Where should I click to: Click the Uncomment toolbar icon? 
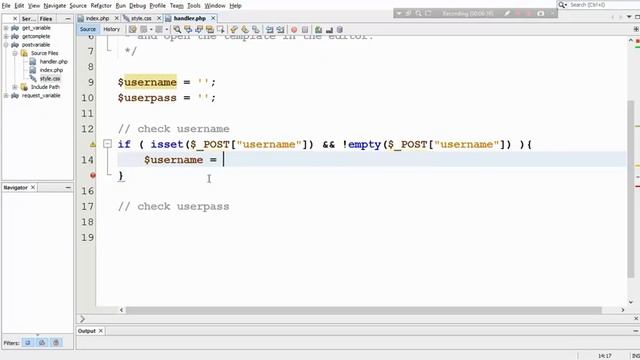pyautogui.click(x=329, y=29)
